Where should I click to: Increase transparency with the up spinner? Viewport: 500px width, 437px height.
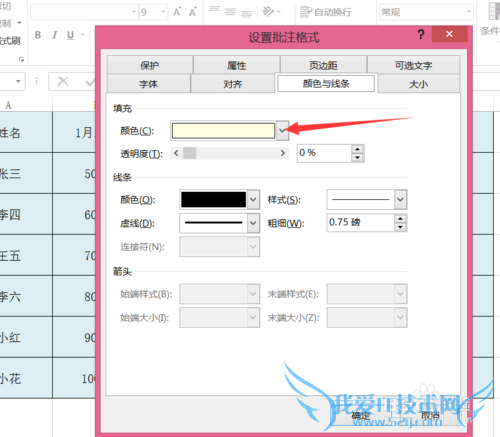(x=358, y=149)
